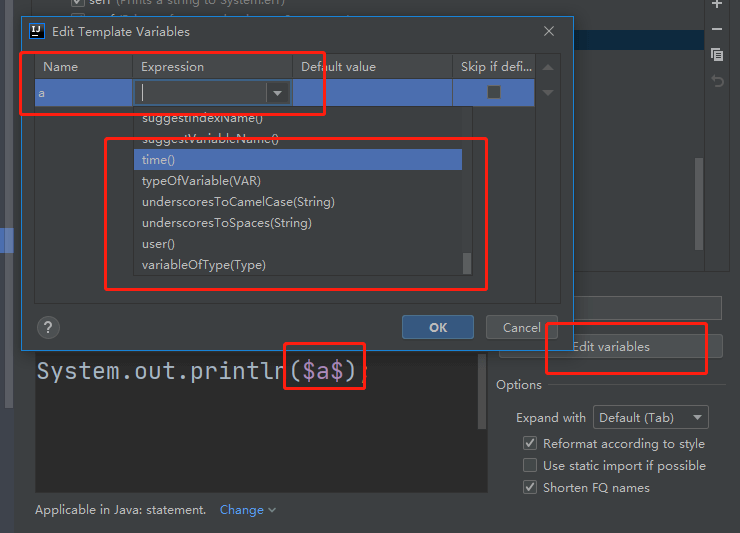Click the remove template minus icon
This screenshot has height=533, width=740.
pos(717,29)
